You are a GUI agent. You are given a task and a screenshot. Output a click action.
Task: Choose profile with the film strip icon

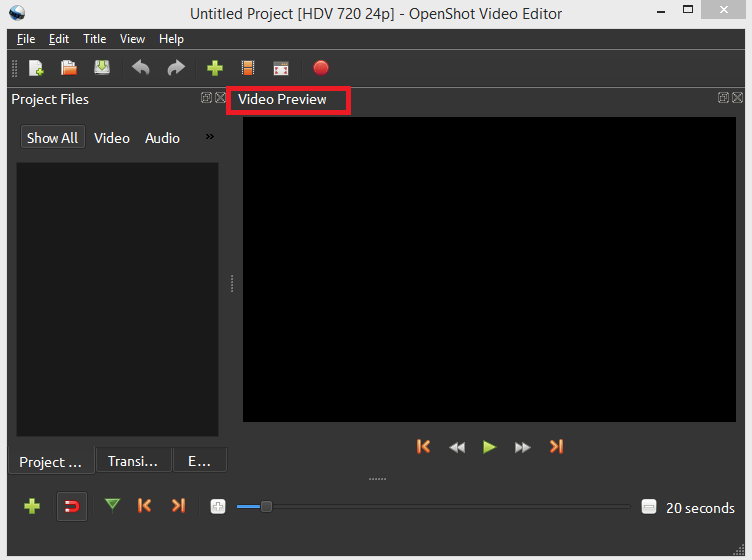coord(248,68)
